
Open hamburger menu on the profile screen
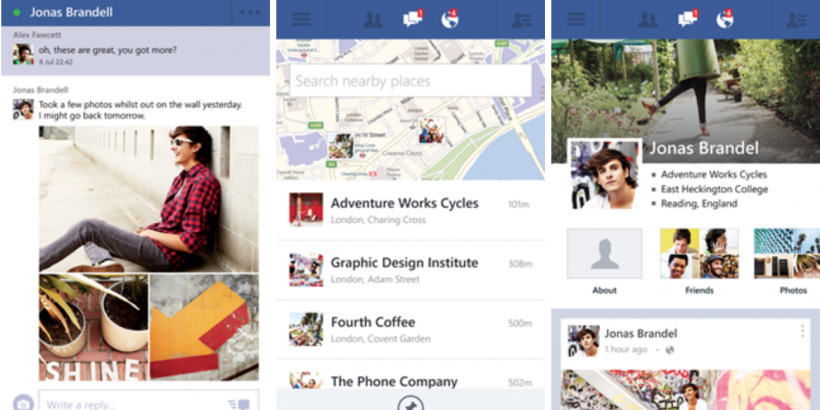(x=576, y=19)
